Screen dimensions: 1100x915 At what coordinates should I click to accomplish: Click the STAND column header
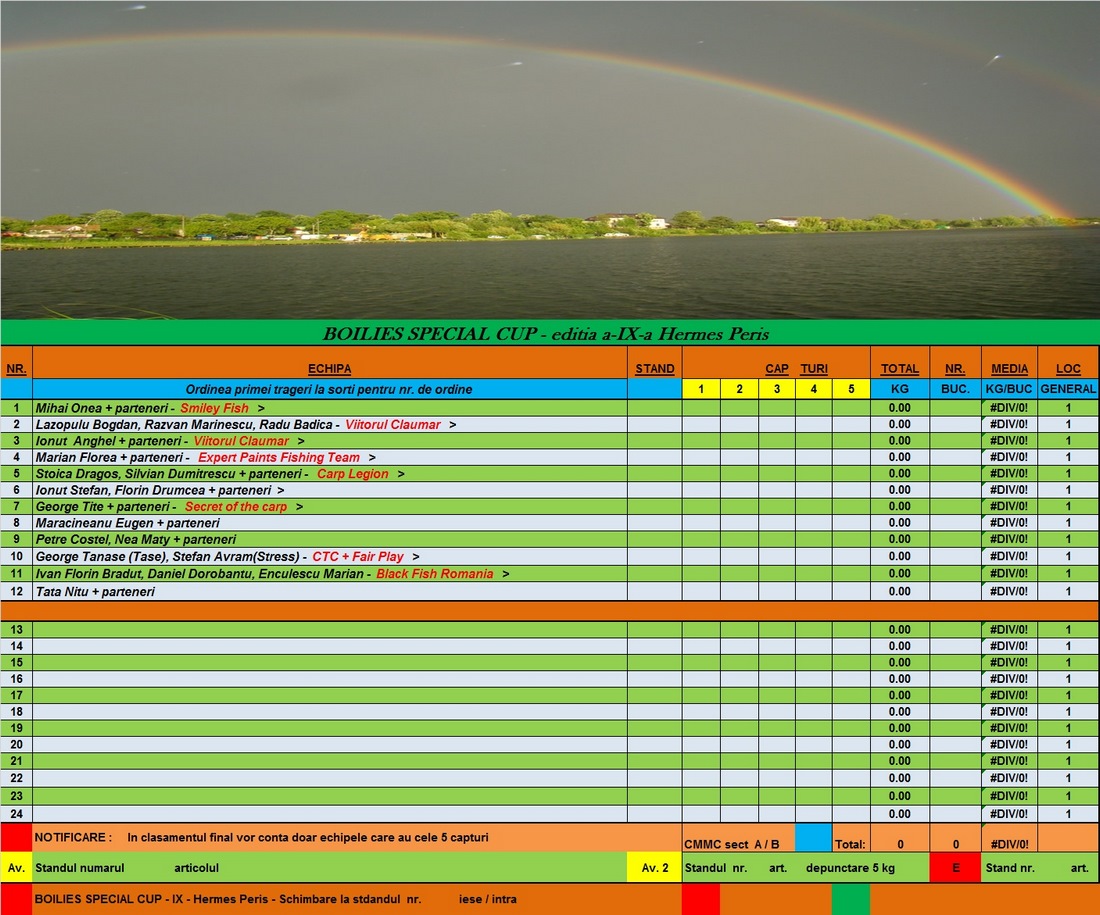[x=655, y=369]
